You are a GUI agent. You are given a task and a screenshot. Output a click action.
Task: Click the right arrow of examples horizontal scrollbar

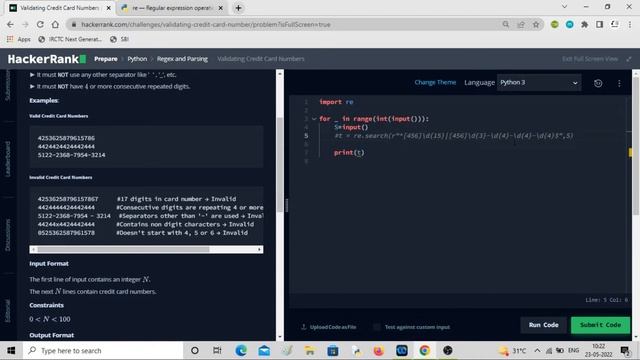tap(259, 249)
